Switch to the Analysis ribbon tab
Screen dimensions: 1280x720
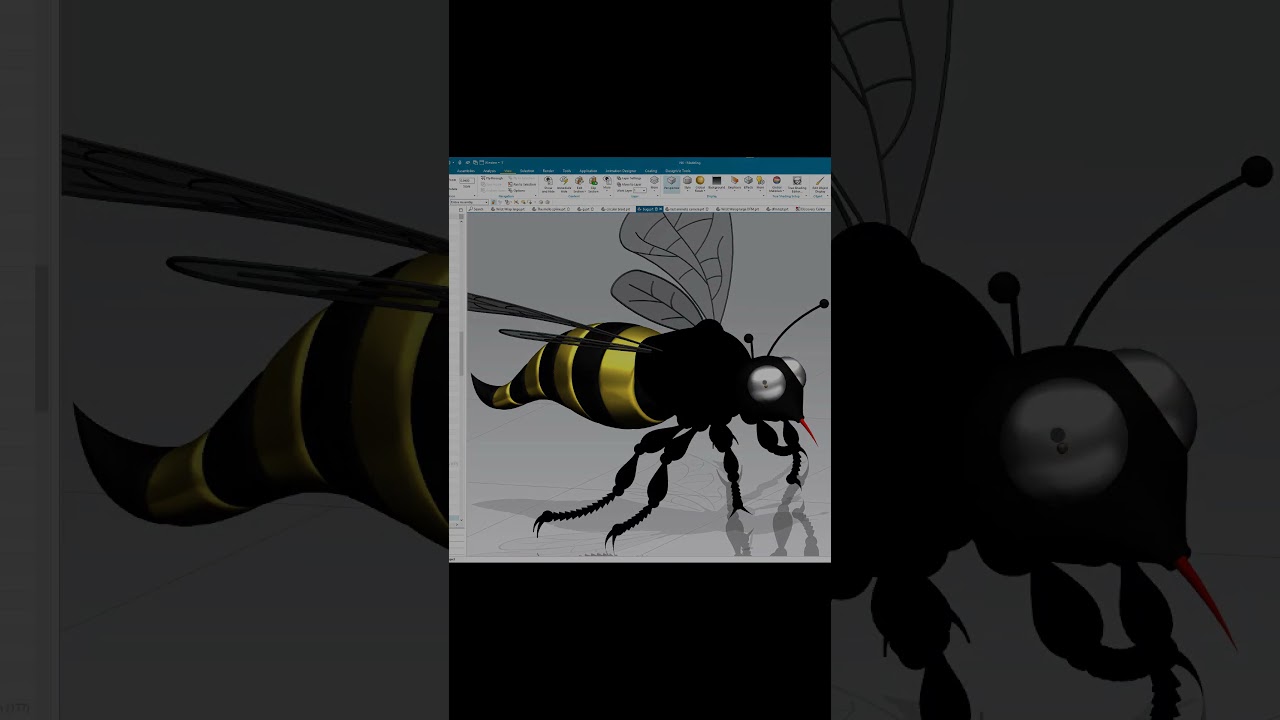[x=489, y=171]
